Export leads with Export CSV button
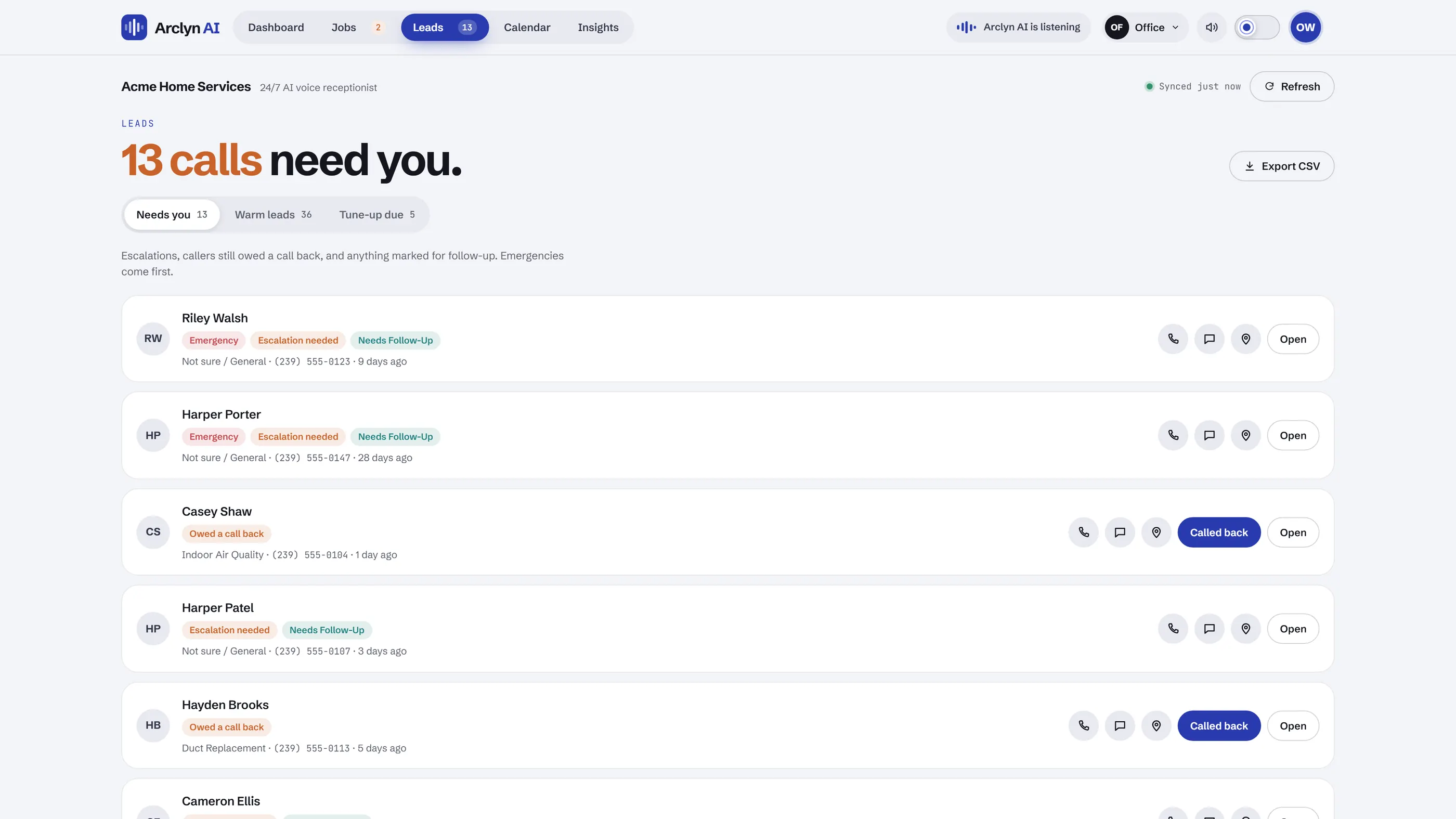 coord(1281,166)
